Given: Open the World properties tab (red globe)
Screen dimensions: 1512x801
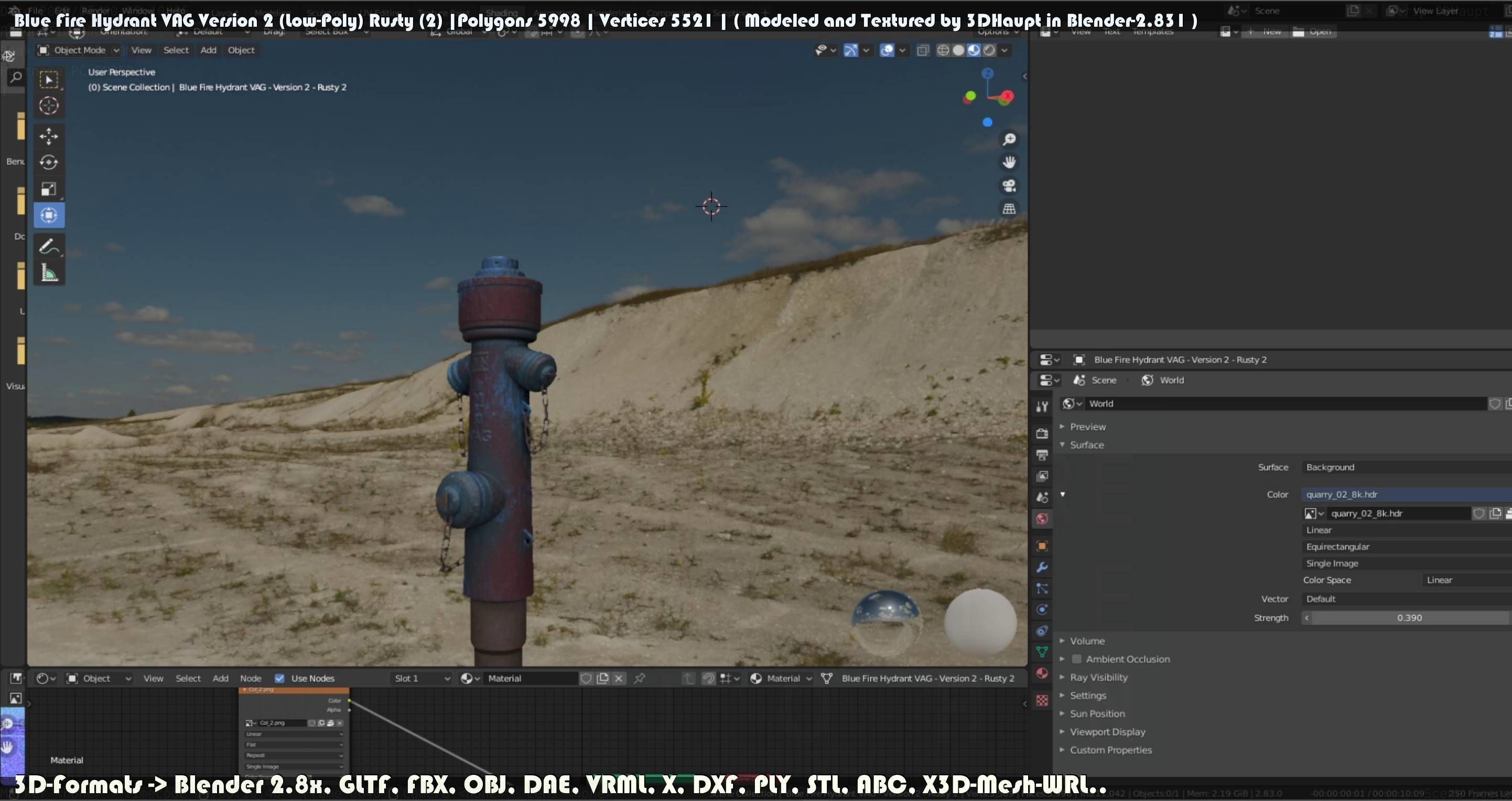Looking at the screenshot, I should click(1042, 519).
